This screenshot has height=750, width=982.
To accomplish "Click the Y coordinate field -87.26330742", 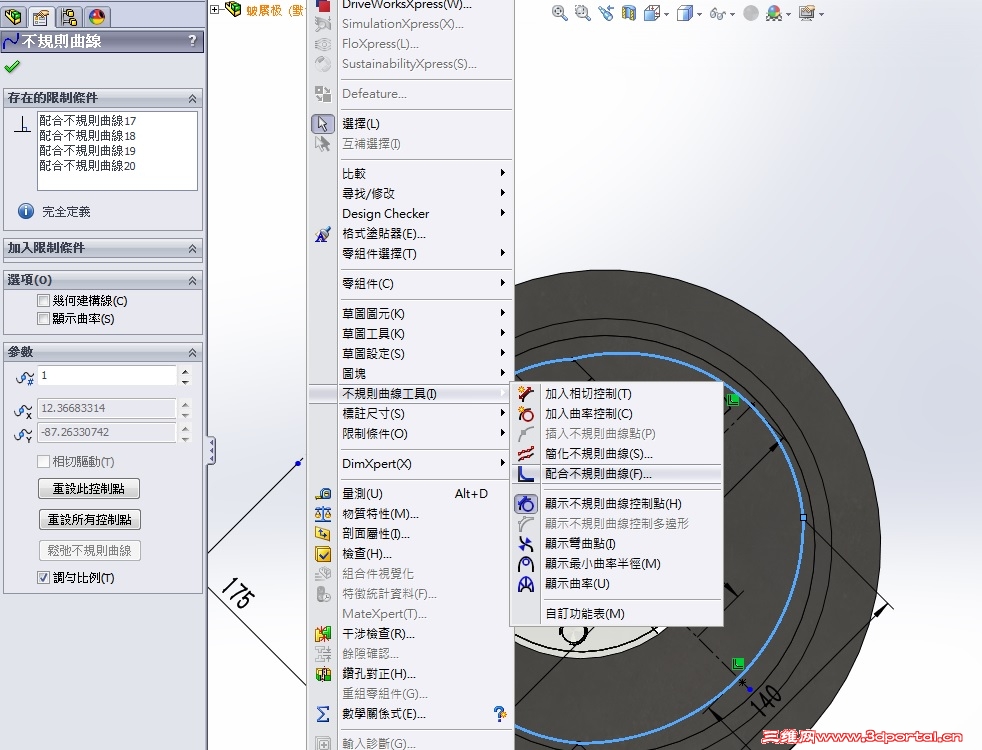I will coord(107,432).
